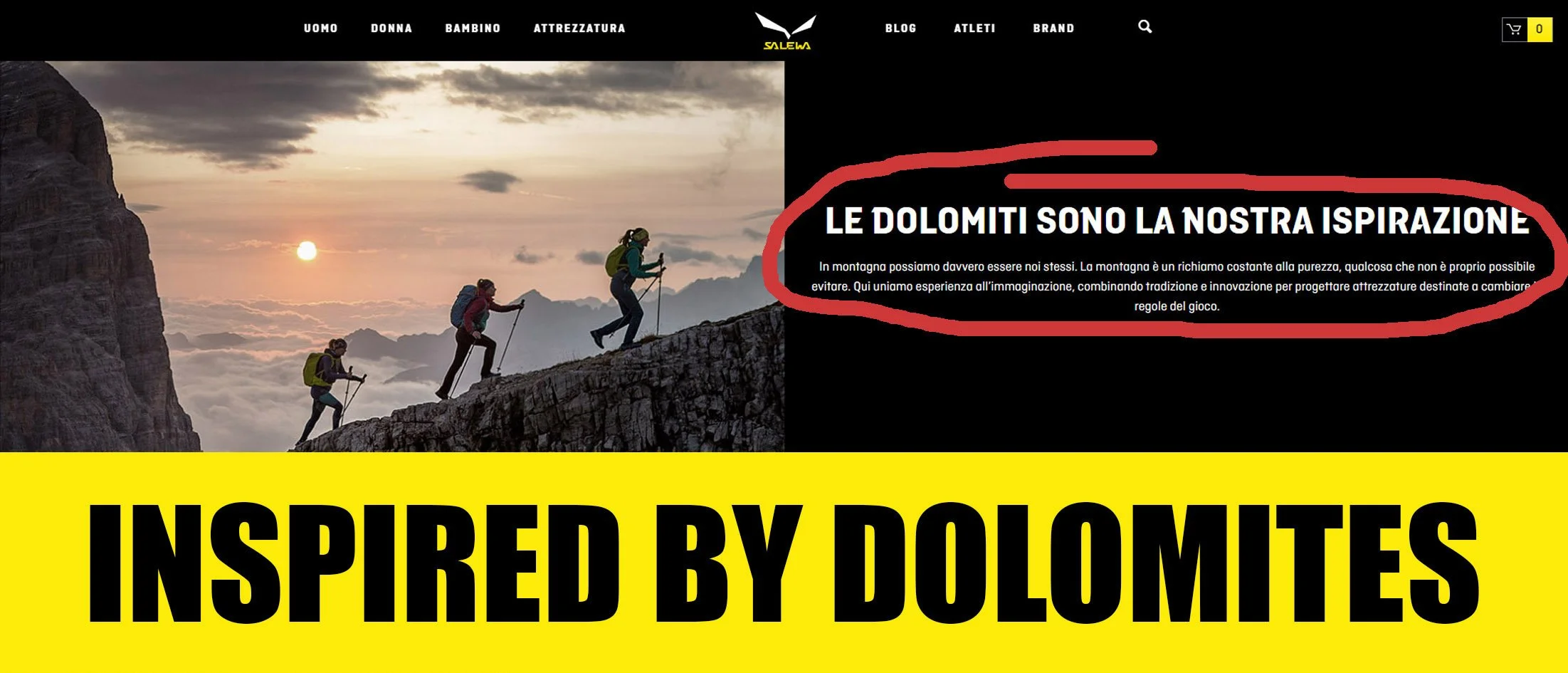Click the hikers sunset hero image

click(x=392, y=256)
